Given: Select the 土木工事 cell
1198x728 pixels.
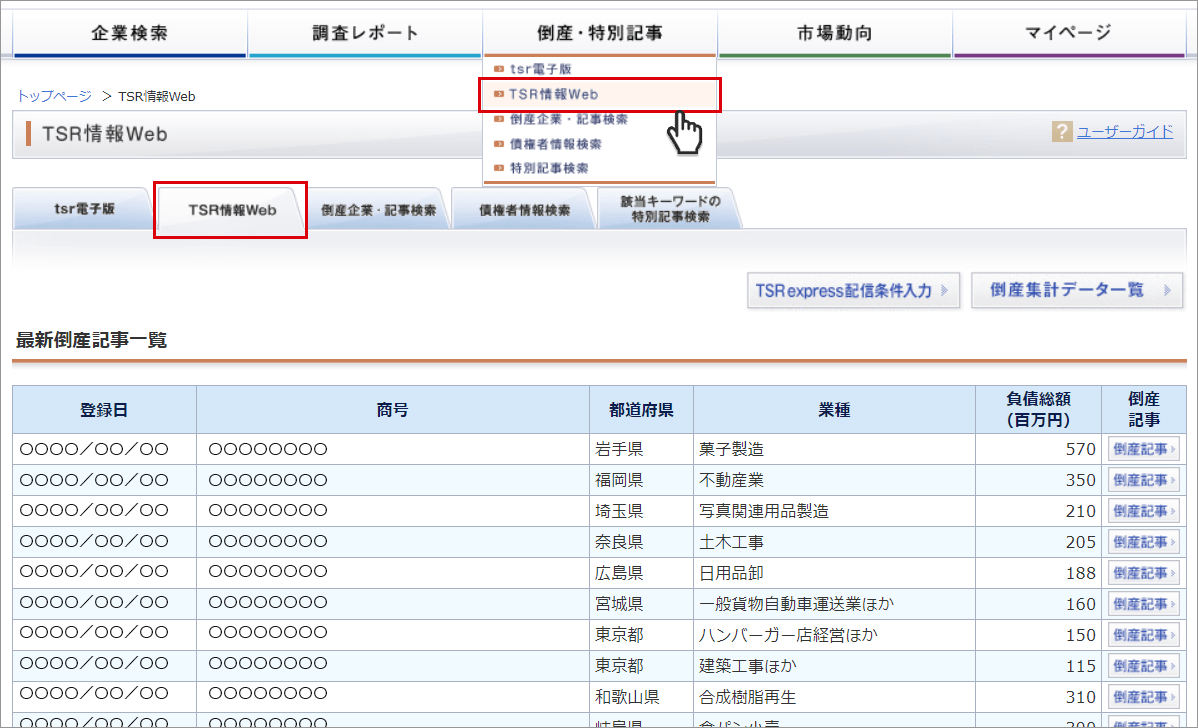Looking at the screenshot, I should click(834, 542).
